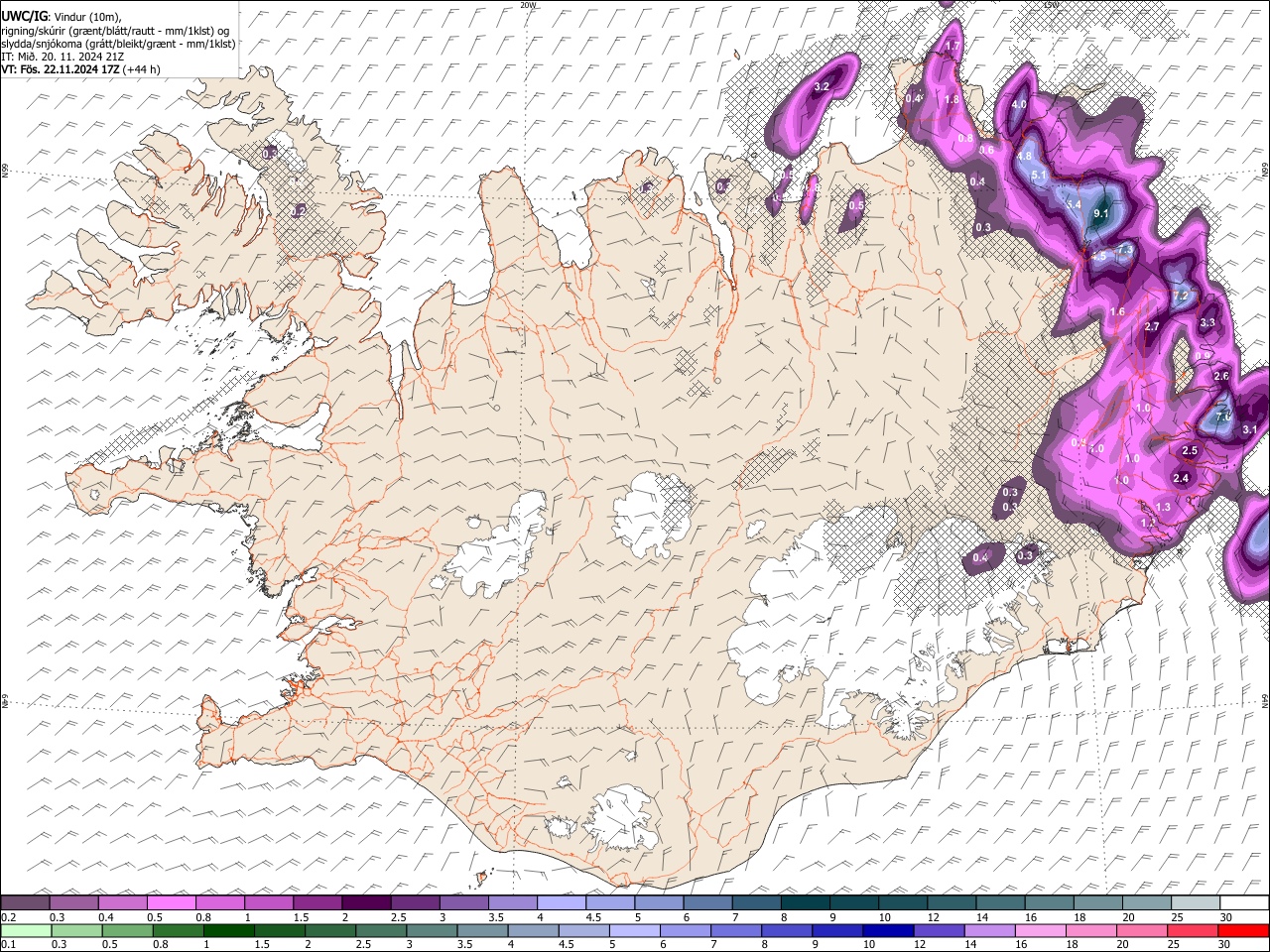
Task: Click the 4.8 precipitation value
Action: pos(1025,157)
